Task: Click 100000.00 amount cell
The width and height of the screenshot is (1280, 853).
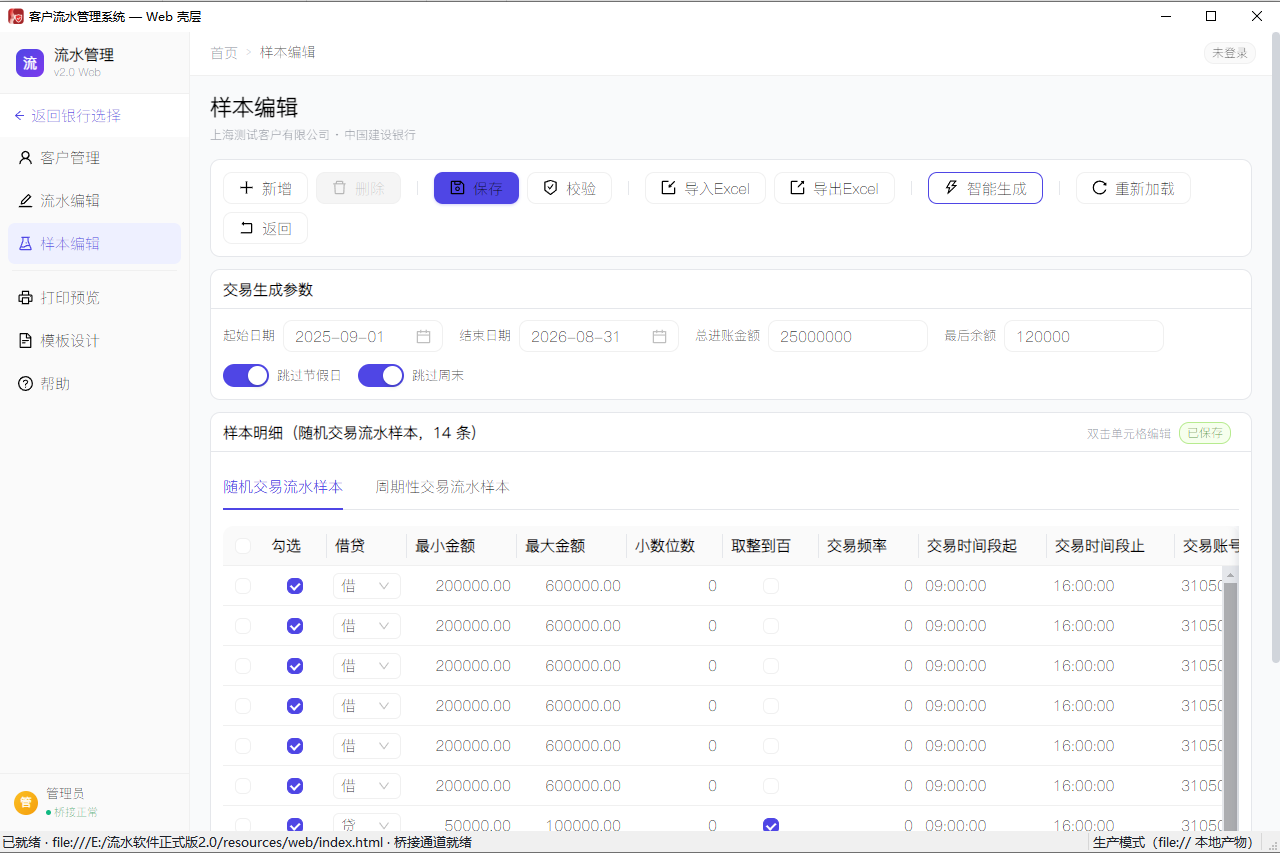Action: [x=583, y=826]
